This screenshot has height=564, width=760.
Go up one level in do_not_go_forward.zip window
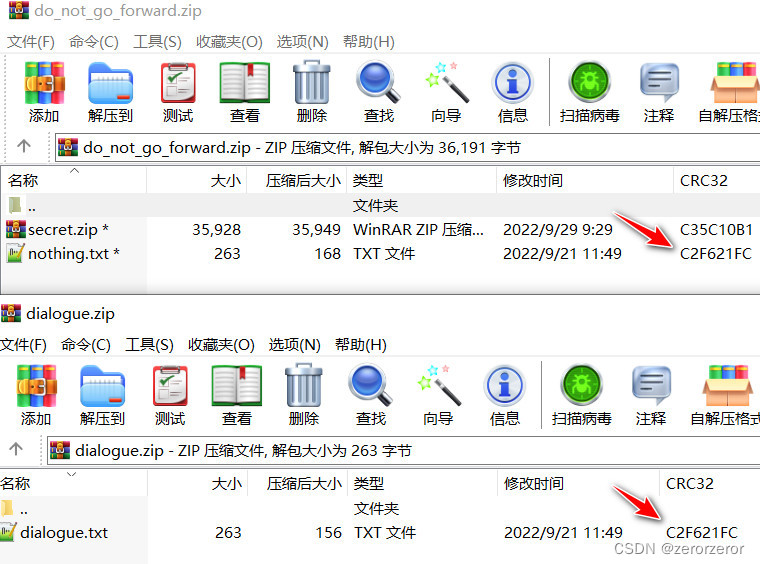(x=24, y=146)
